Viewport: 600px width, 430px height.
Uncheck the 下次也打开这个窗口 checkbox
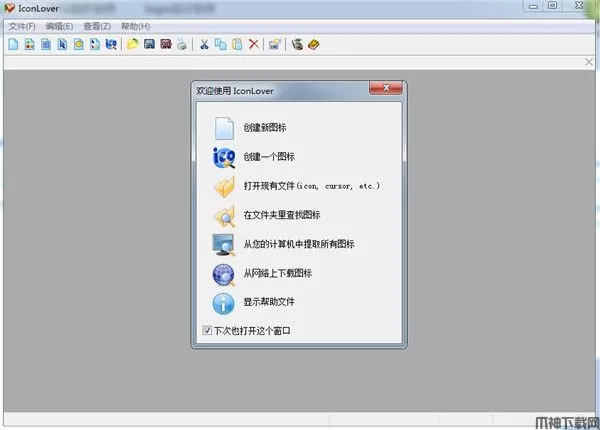pyautogui.click(x=207, y=329)
